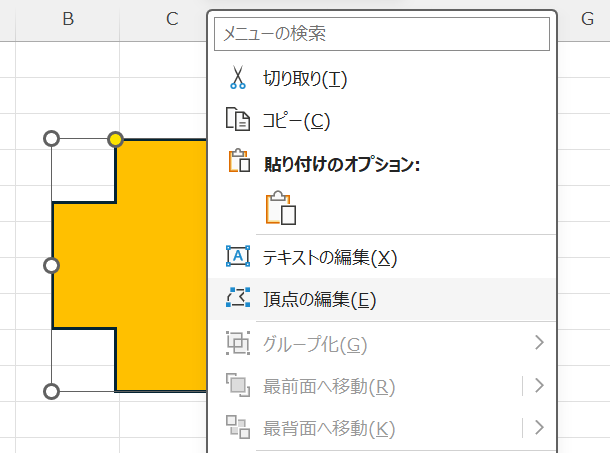
Task: Click the メニューの検索 search field
Action: 382,34
